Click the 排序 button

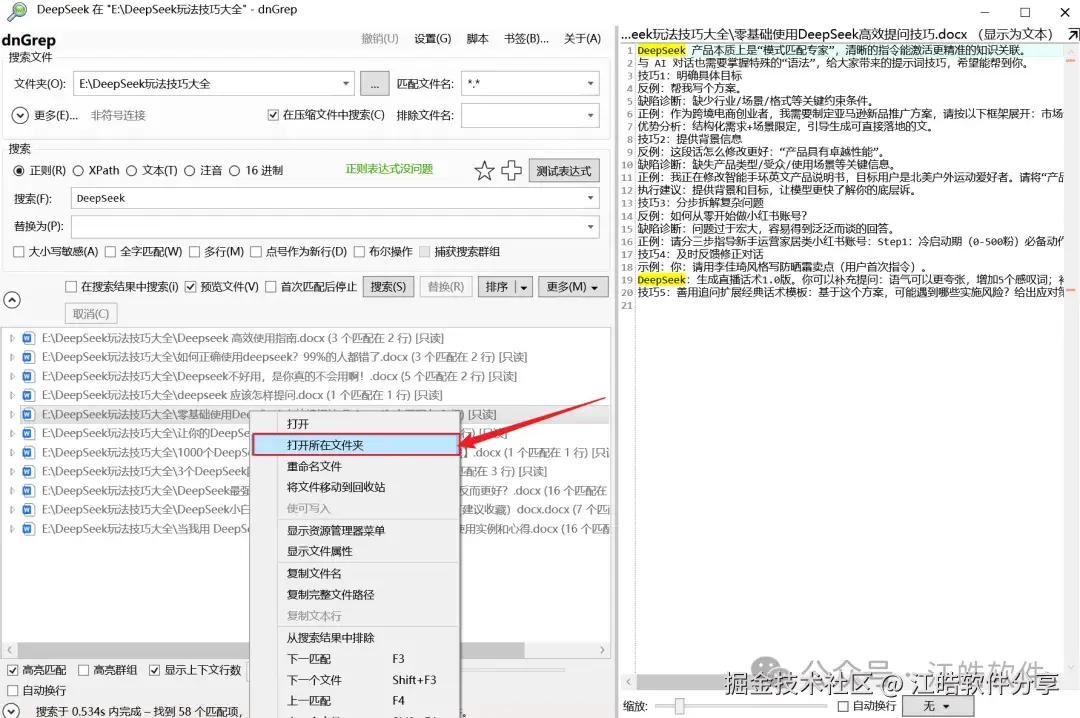[x=497, y=287]
